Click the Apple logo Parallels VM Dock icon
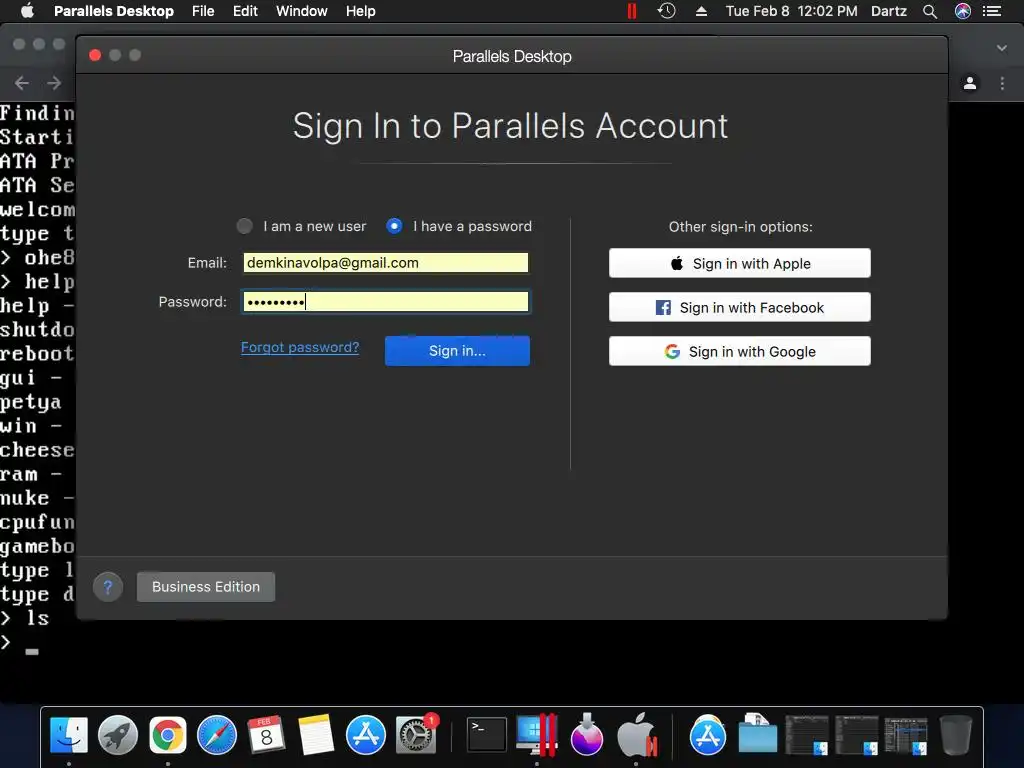 (x=637, y=735)
